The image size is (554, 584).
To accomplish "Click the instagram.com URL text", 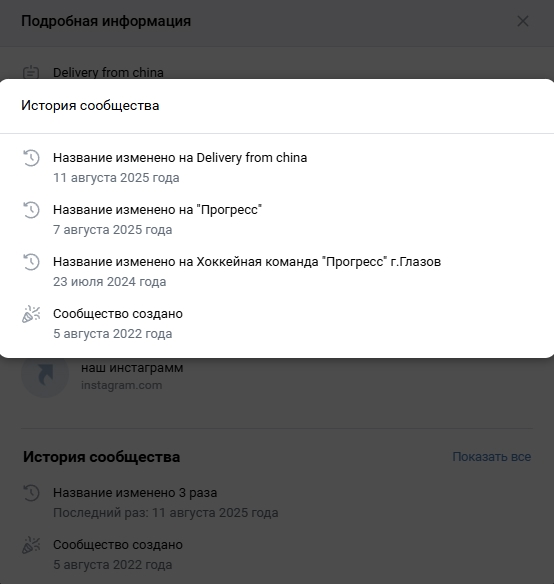I will [x=121, y=385].
